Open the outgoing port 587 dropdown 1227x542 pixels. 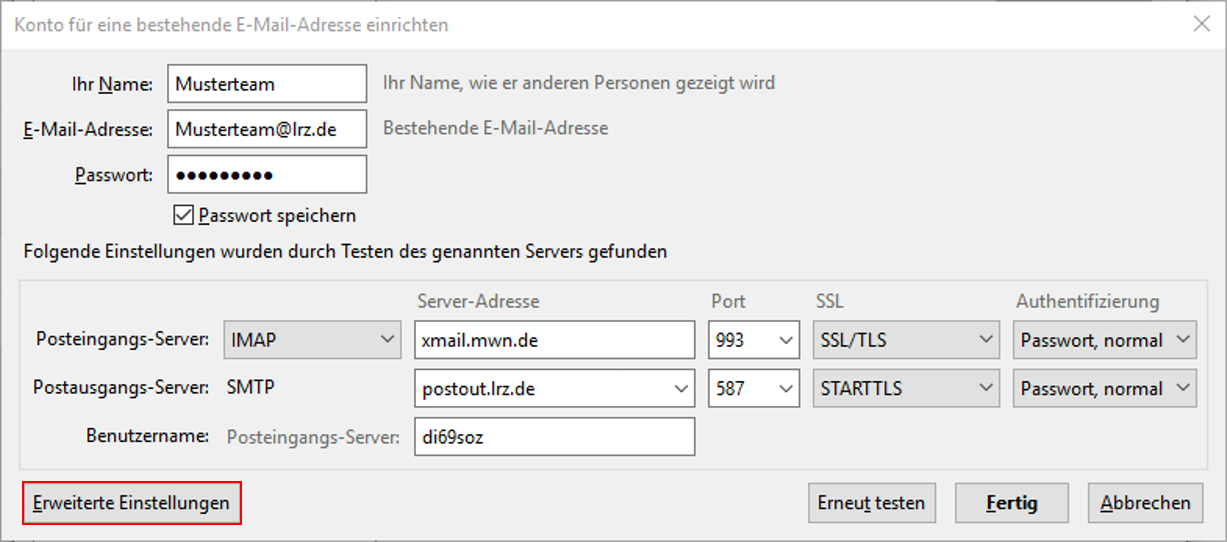(x=754, y=388)
